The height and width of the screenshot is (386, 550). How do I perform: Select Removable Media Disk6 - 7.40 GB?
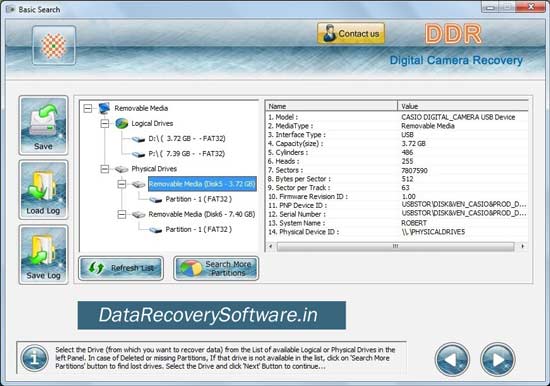click(202, 214)
